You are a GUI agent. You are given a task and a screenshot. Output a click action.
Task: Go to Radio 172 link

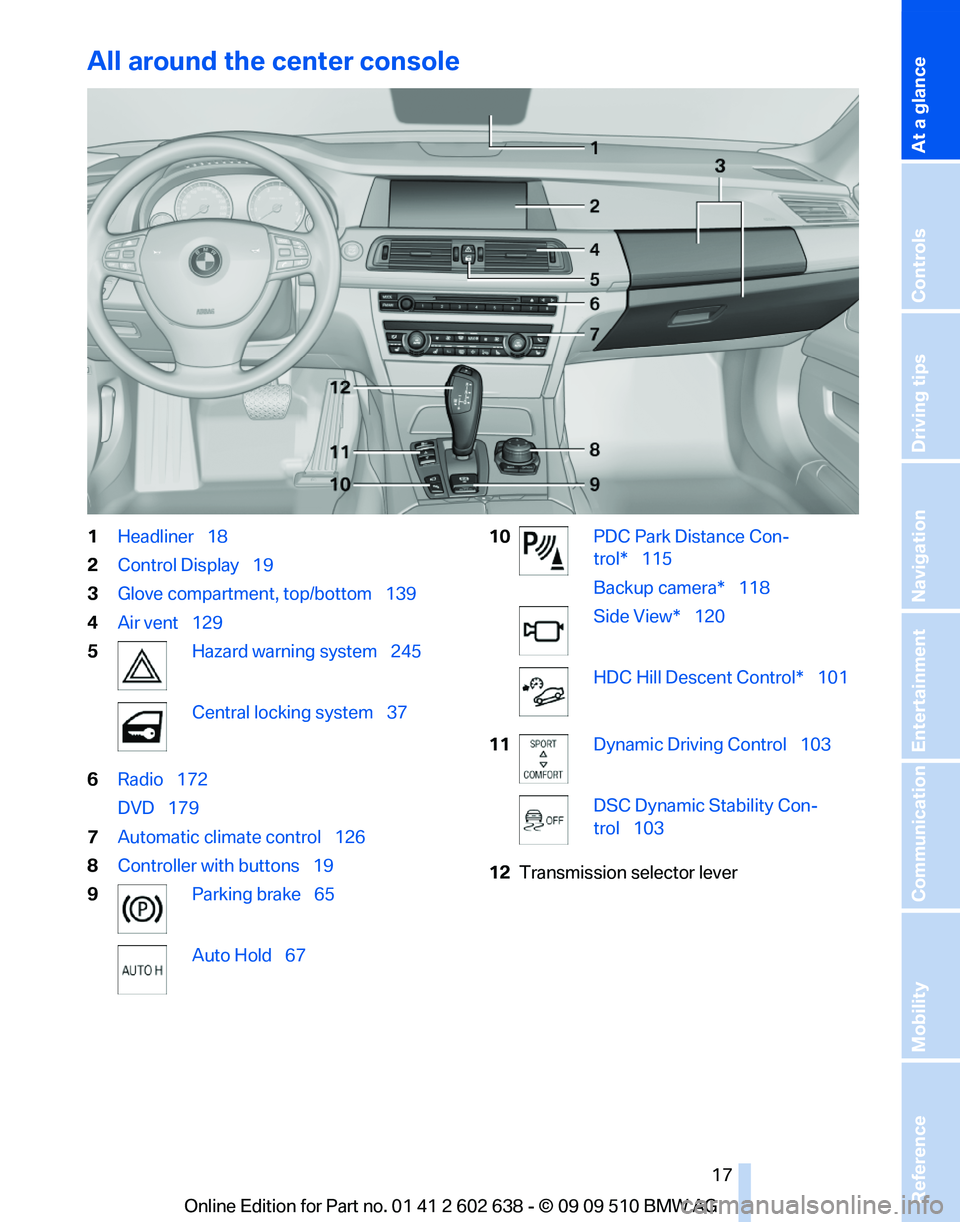pyautogui.click(x=162, y=779)
